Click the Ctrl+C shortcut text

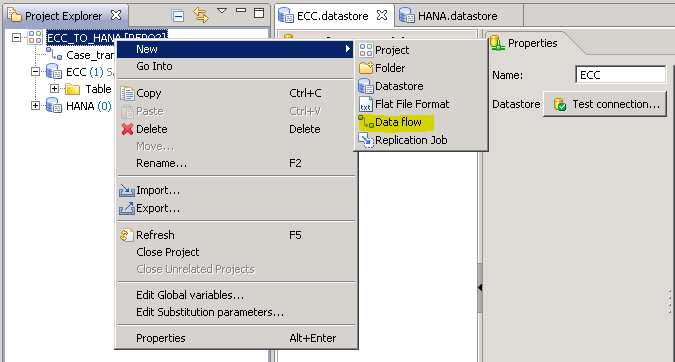point(305,93)
